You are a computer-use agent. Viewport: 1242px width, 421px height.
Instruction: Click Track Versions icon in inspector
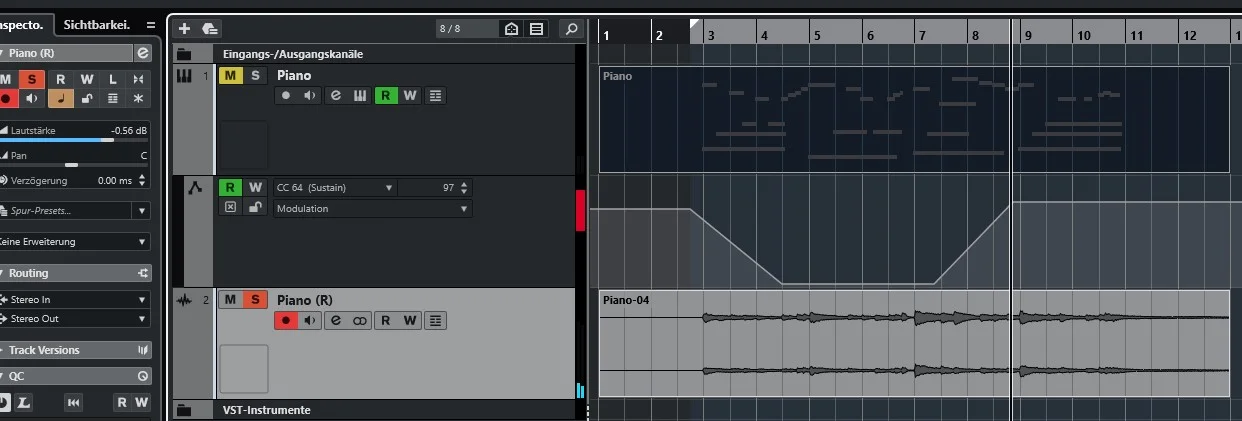pyautogui.click(x=143, y=350)
